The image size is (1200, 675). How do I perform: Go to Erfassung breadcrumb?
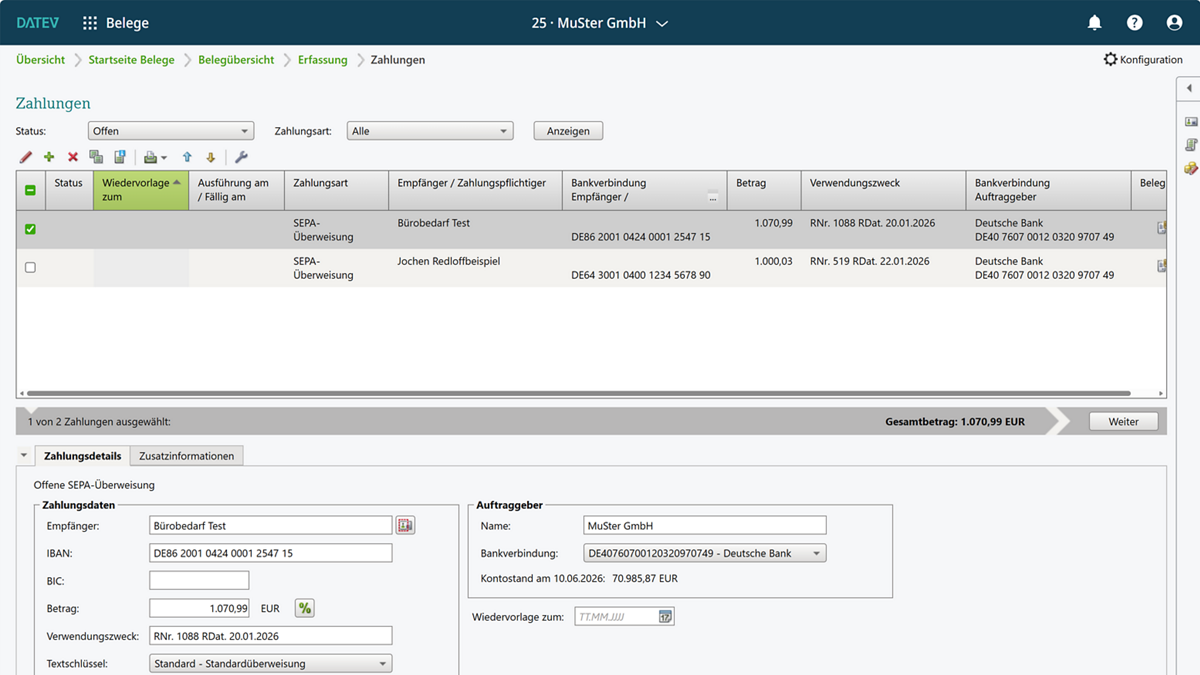coord(323,60)
